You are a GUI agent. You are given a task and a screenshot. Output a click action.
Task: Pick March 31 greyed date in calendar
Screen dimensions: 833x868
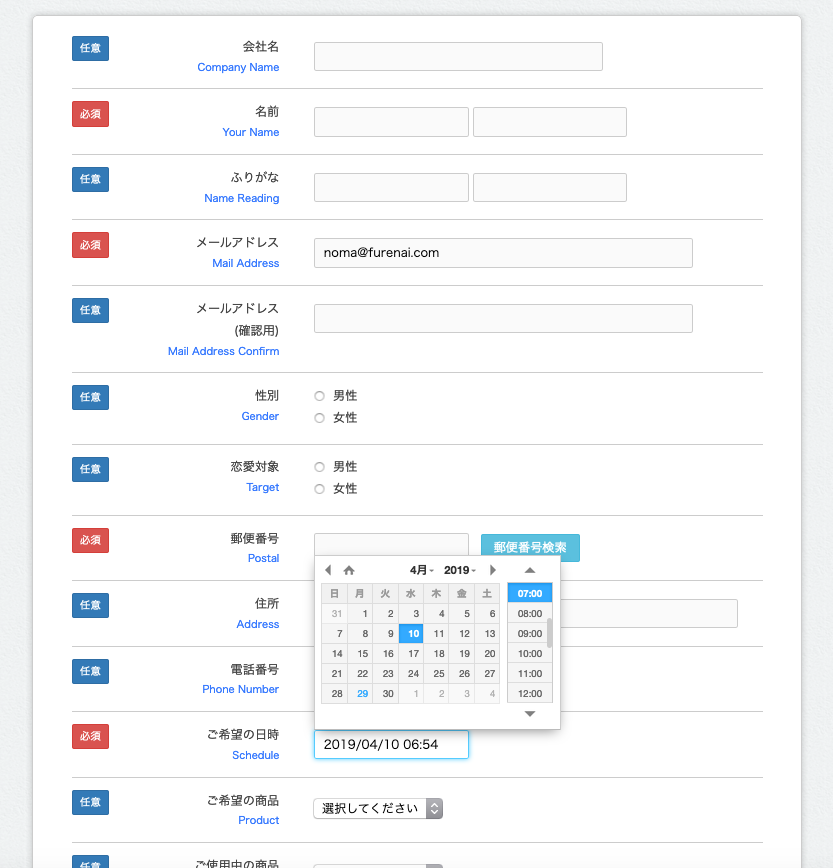pos(335,613)
